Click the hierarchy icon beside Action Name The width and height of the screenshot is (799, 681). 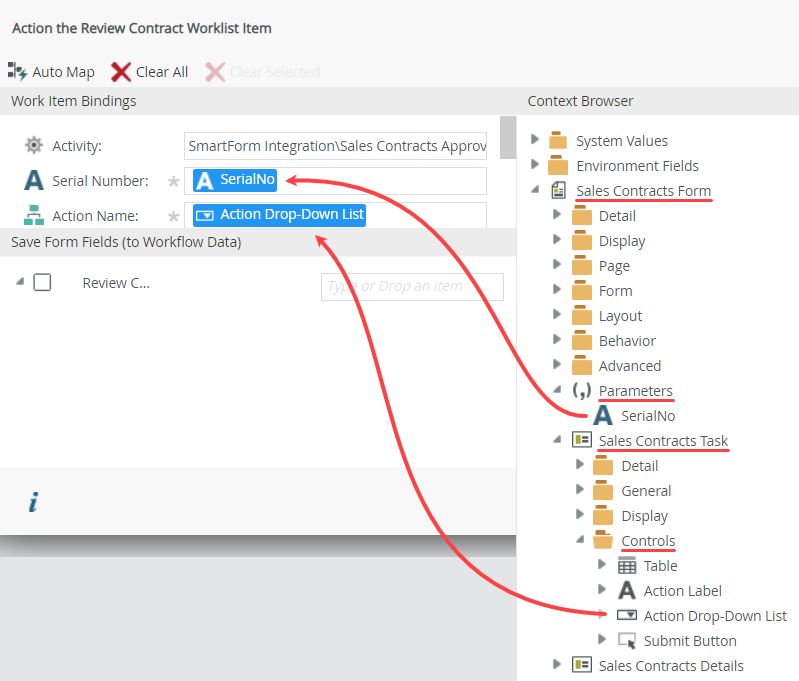coord(34,215)
